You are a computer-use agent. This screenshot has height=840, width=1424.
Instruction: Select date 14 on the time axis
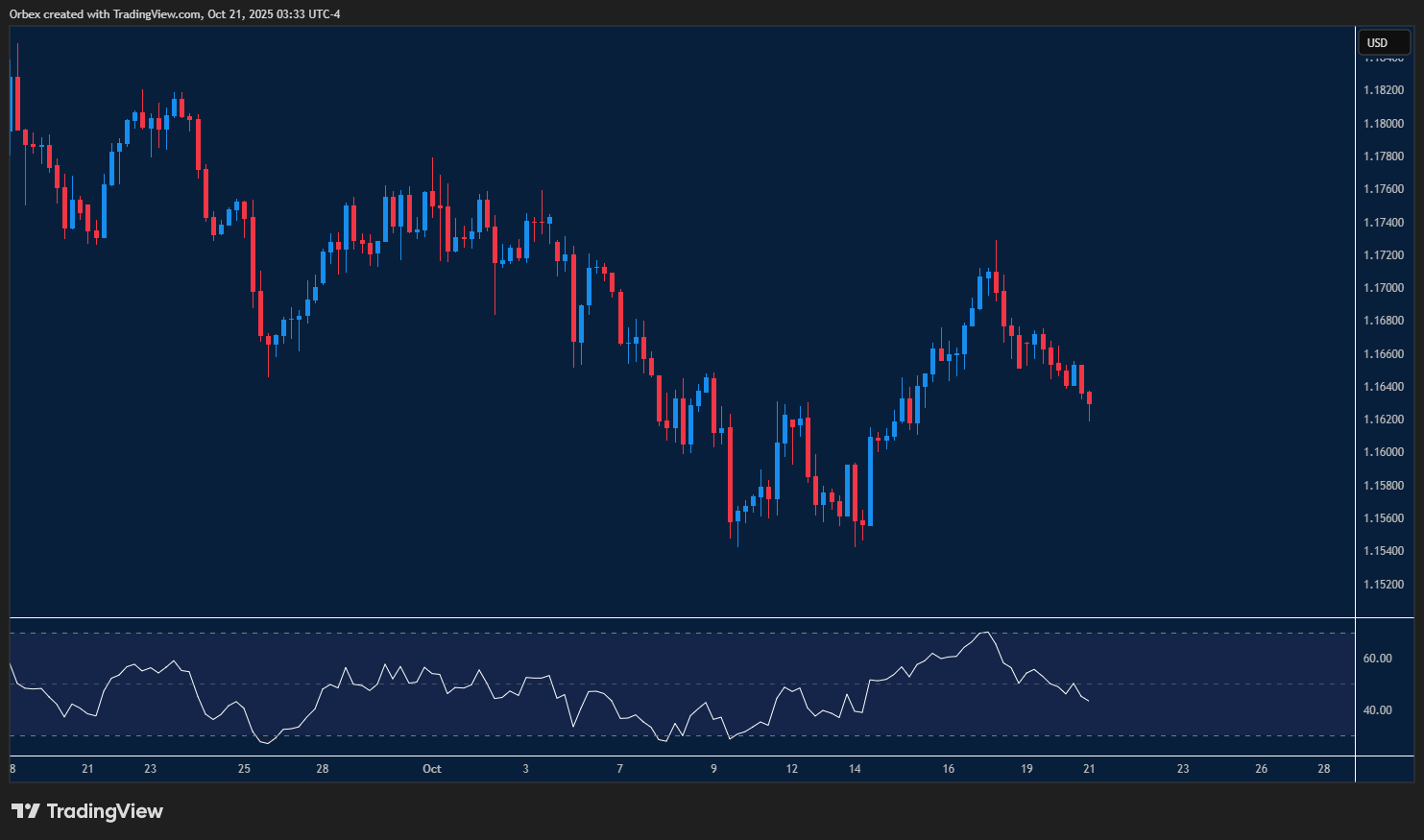855,769
